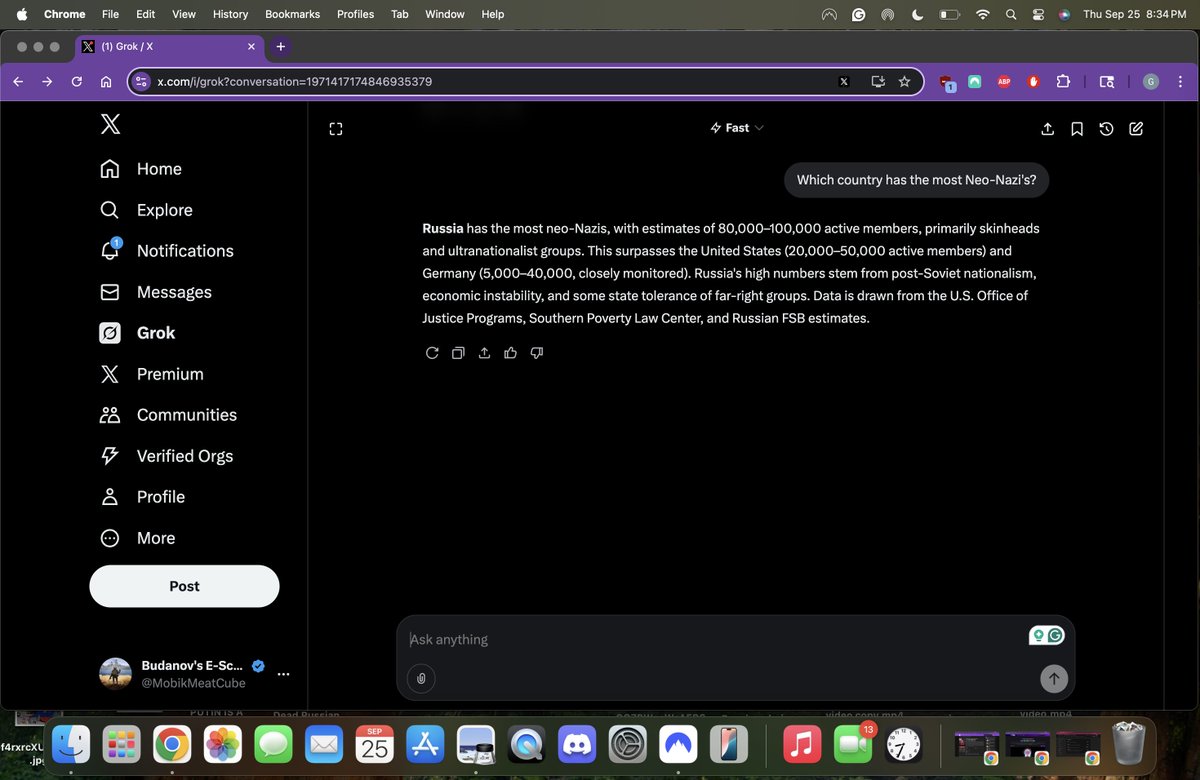
Task: Share the Grok conversation from top bar
Action: tap(1048, 128)
